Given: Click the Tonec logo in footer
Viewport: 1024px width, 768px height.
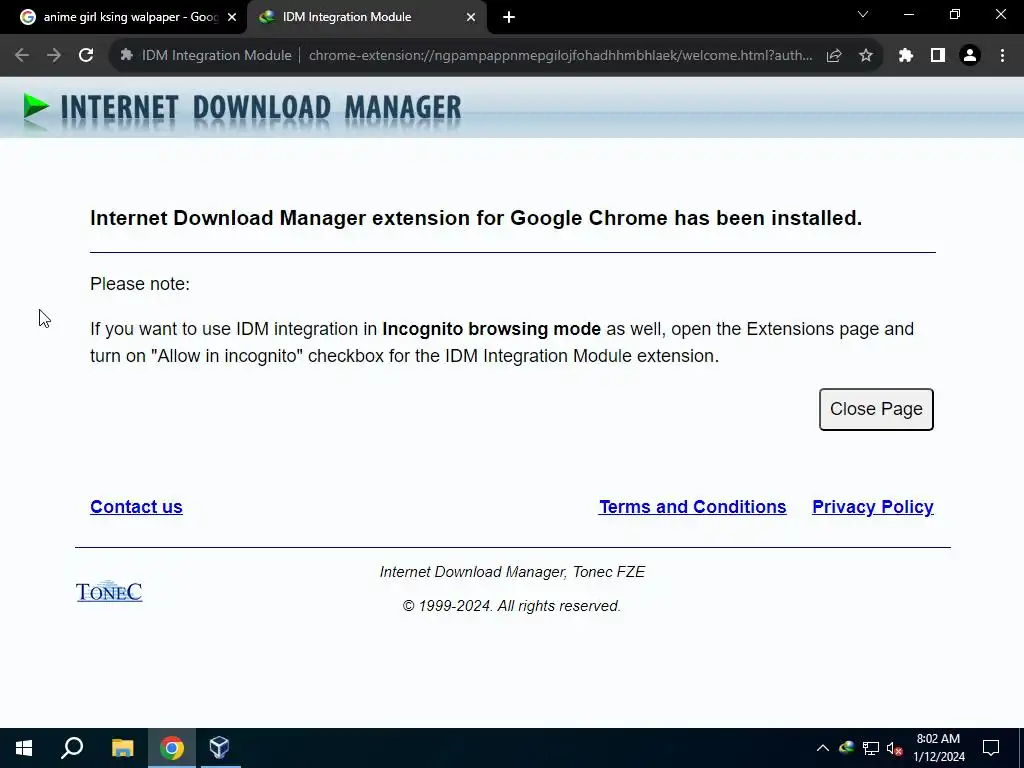Looking at the screenshot, I should point(109,591).
